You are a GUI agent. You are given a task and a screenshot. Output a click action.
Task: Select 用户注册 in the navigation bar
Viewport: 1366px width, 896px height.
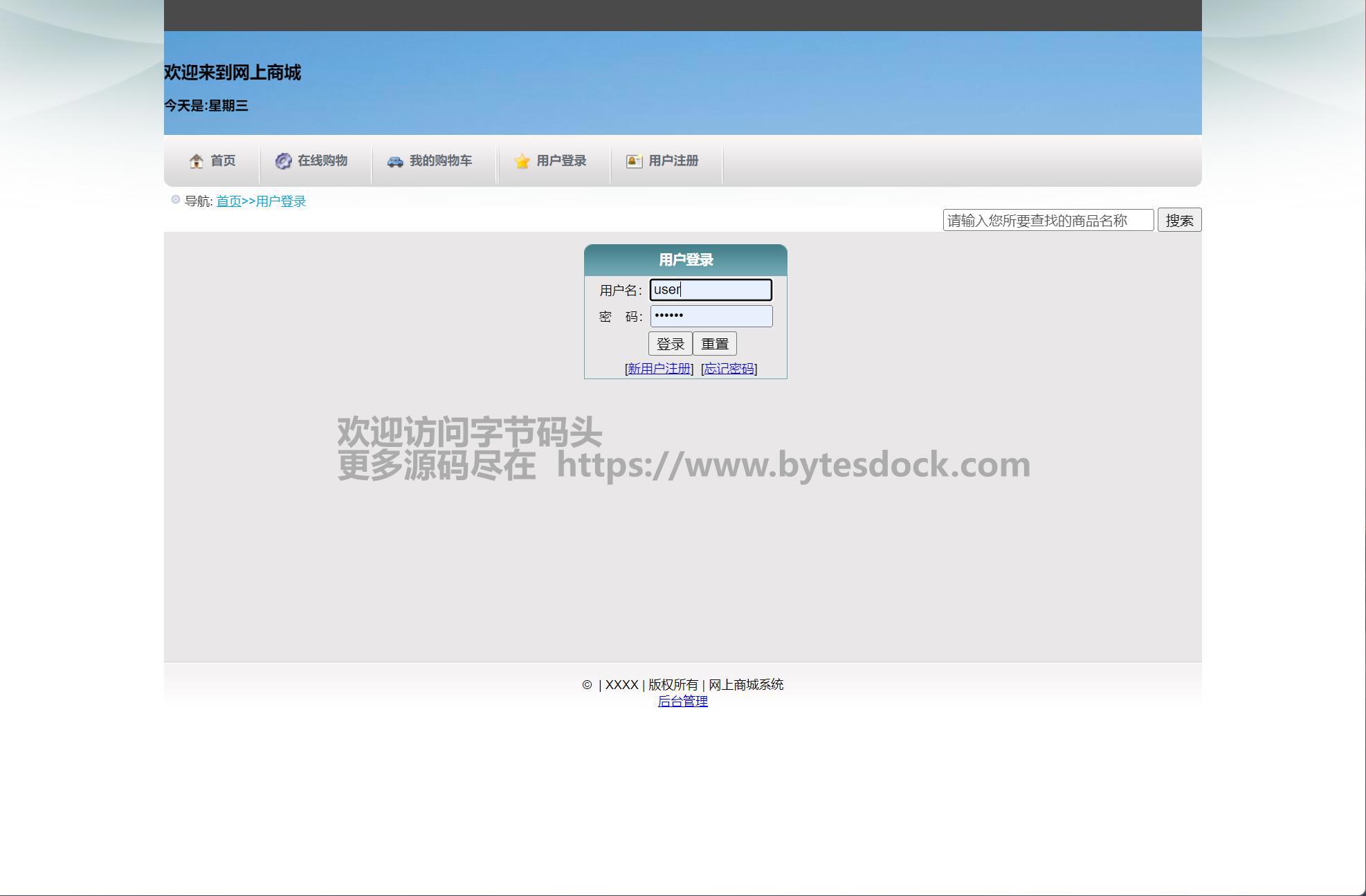(673, 161)
